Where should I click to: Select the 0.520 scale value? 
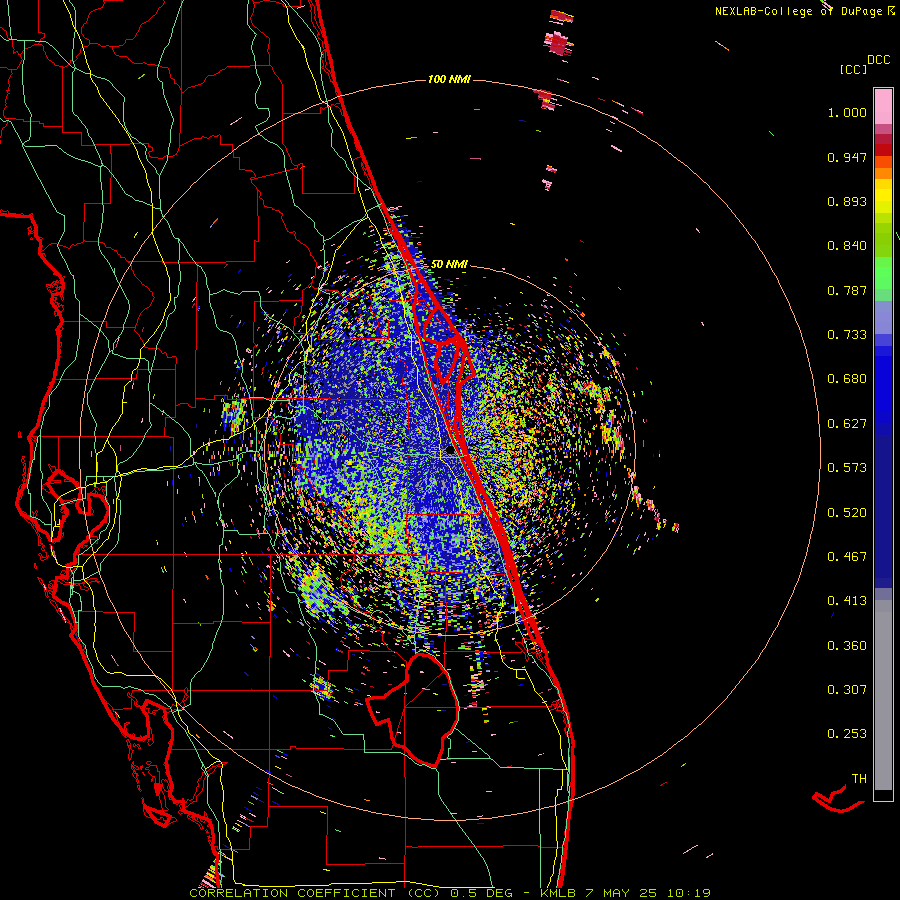point(847,513)
